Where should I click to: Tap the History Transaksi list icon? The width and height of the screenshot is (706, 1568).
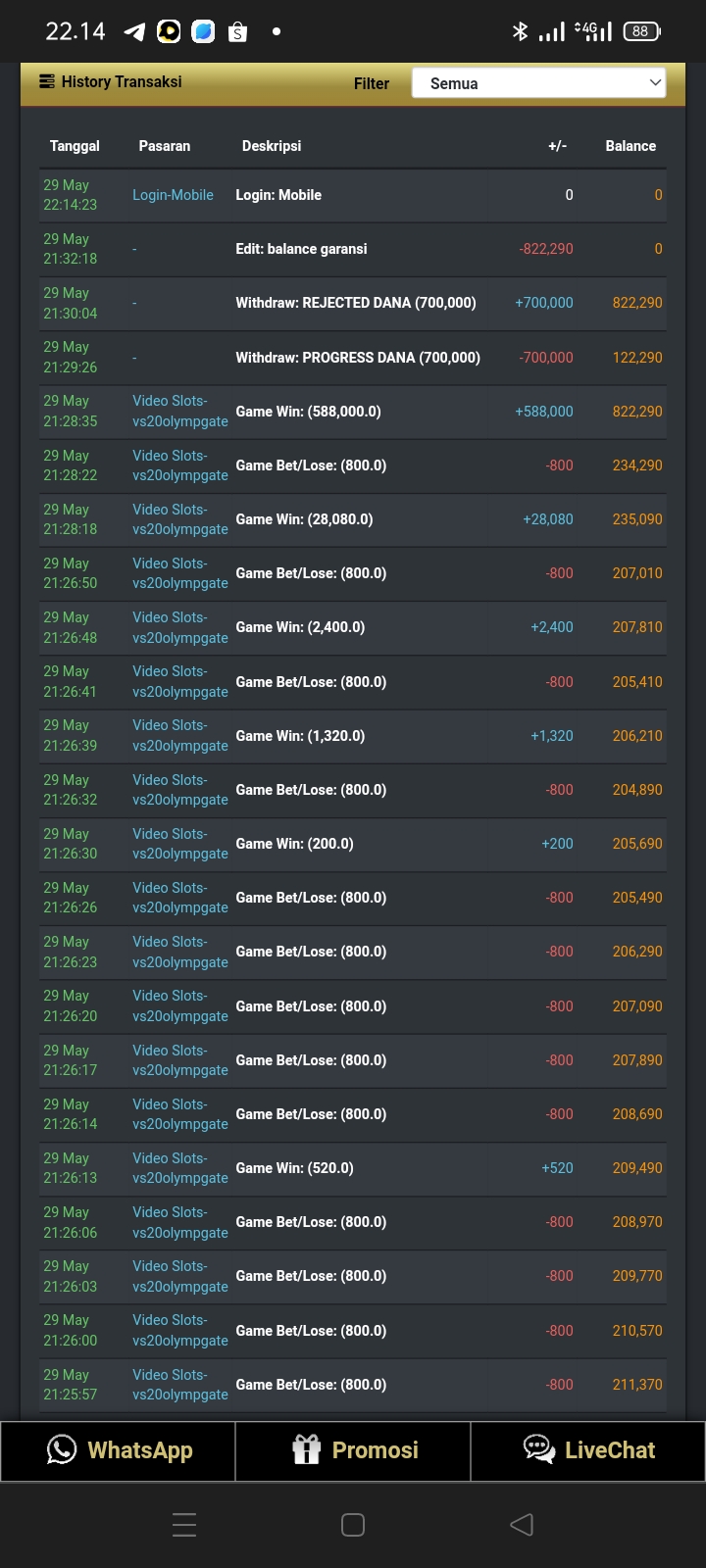(x=47, y=82)
